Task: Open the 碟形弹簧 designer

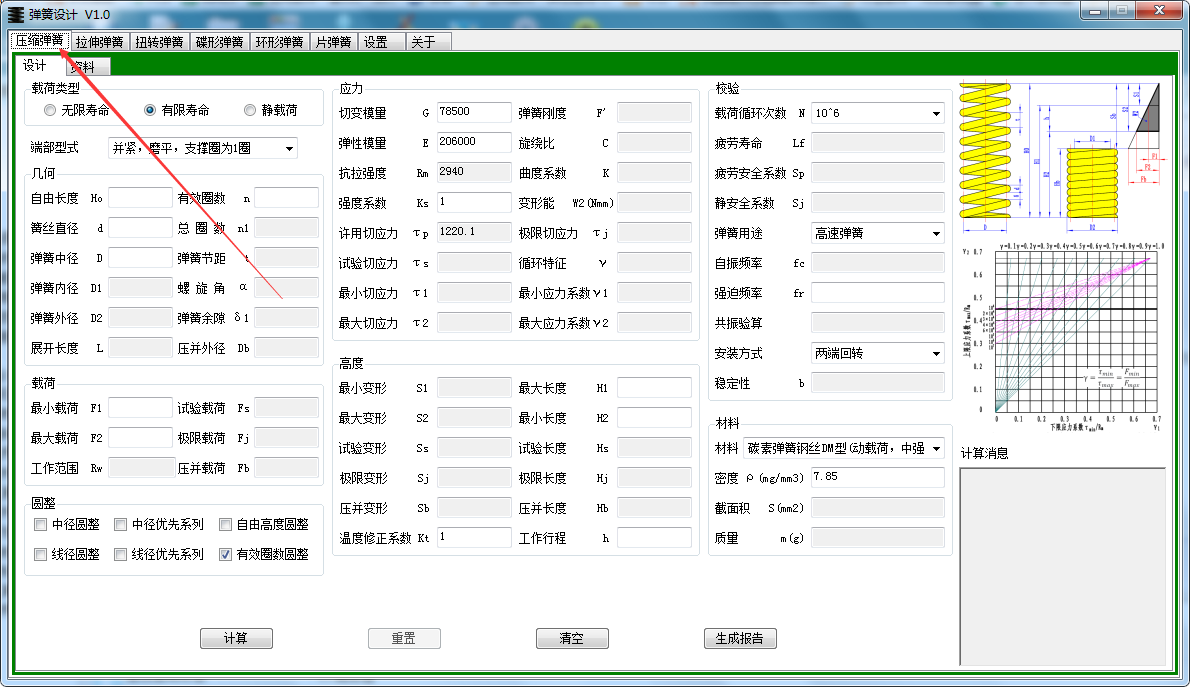Action: (x=219, y=42)
